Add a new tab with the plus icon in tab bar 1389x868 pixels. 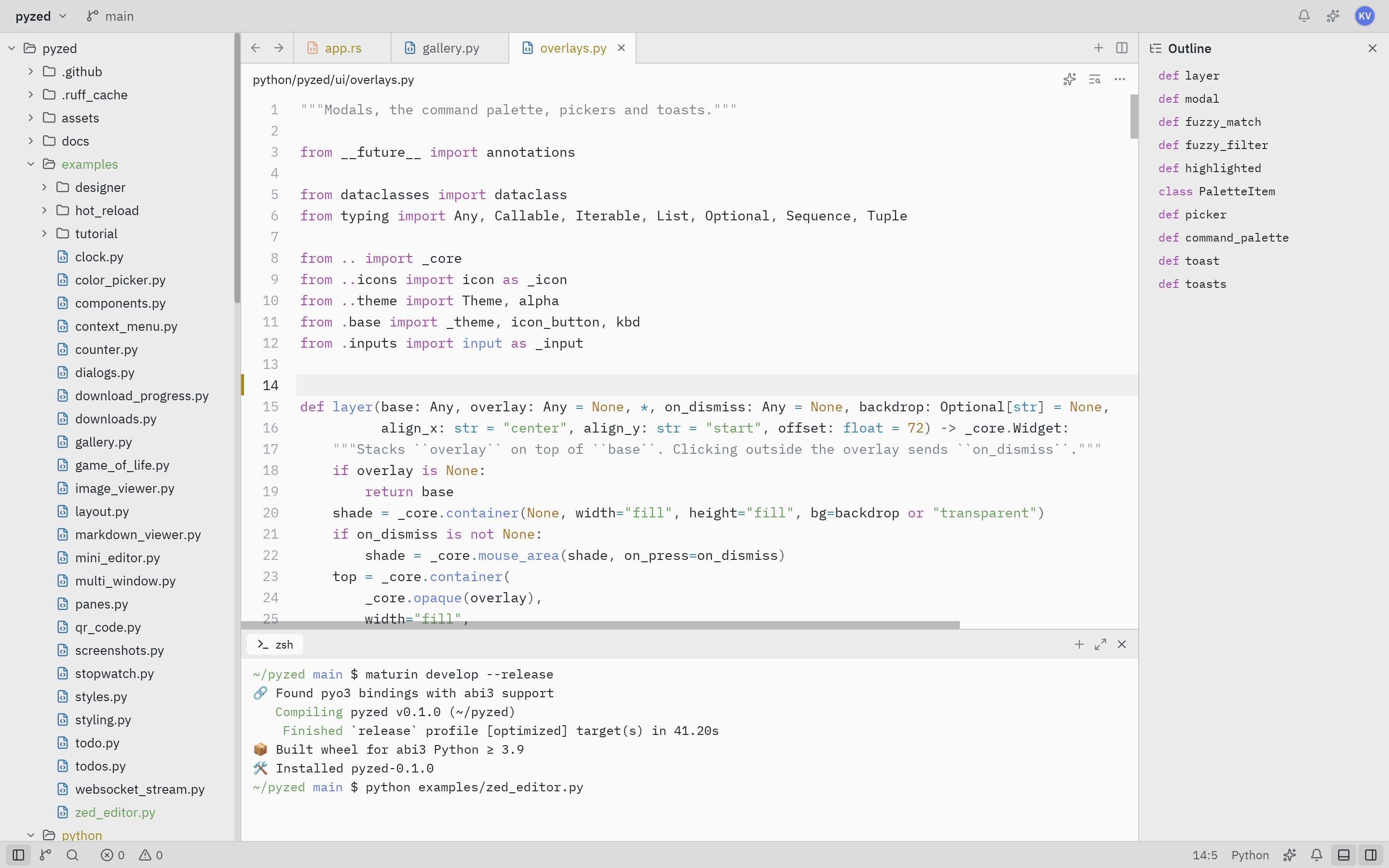[1098, 48]
